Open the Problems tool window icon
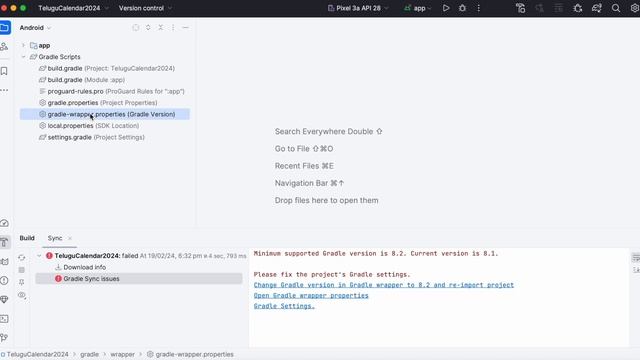The image size is (640, 360). pyautogui.click(x=4, y=280)
